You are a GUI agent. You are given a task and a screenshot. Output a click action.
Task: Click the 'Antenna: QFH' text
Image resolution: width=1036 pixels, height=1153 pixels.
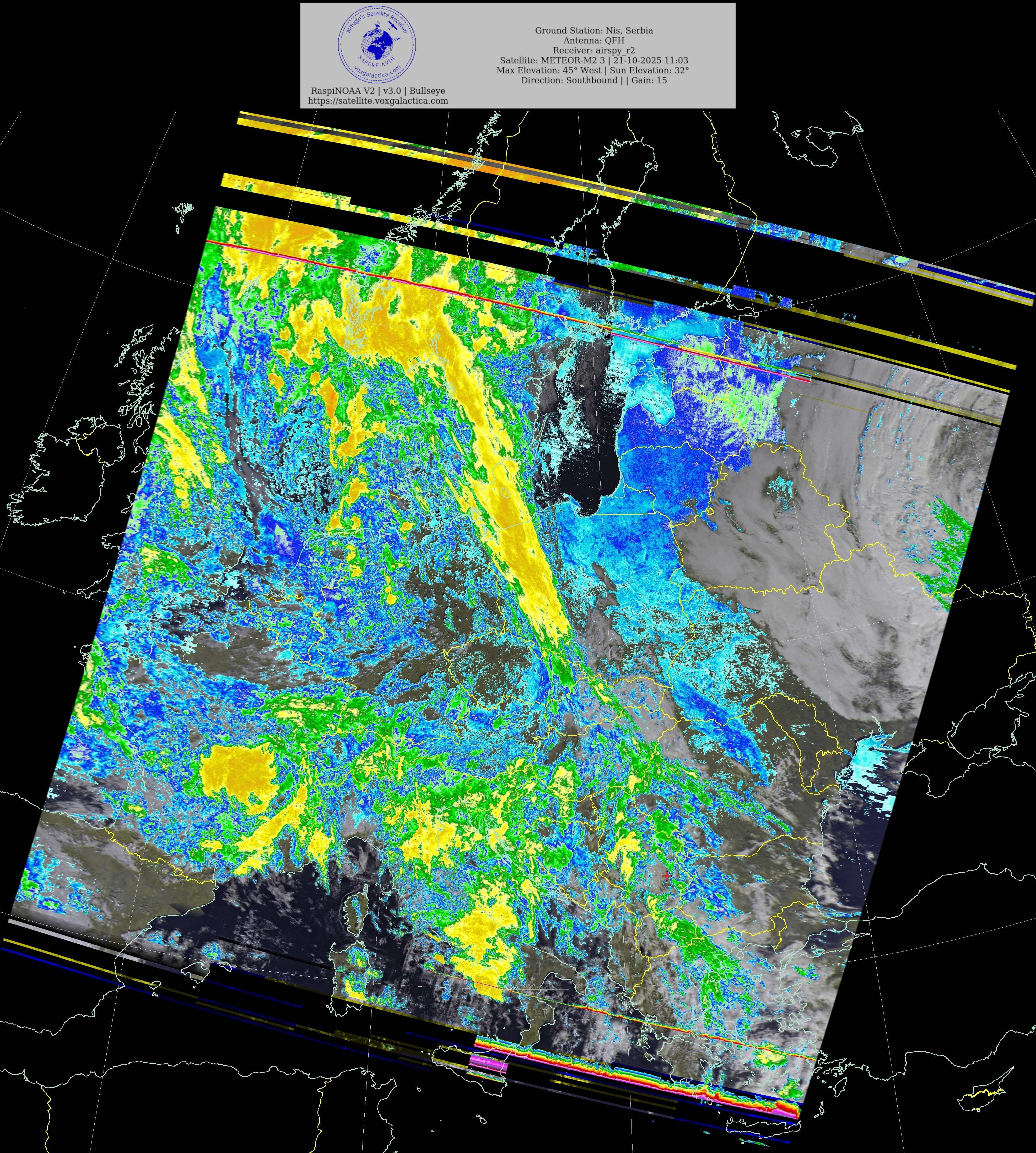pyautogui.click(x=594, y=40)
